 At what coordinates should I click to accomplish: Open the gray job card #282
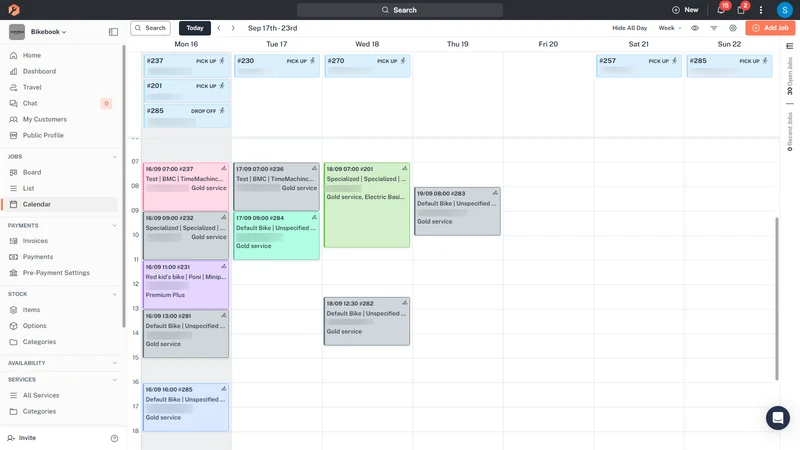point(367,321)
